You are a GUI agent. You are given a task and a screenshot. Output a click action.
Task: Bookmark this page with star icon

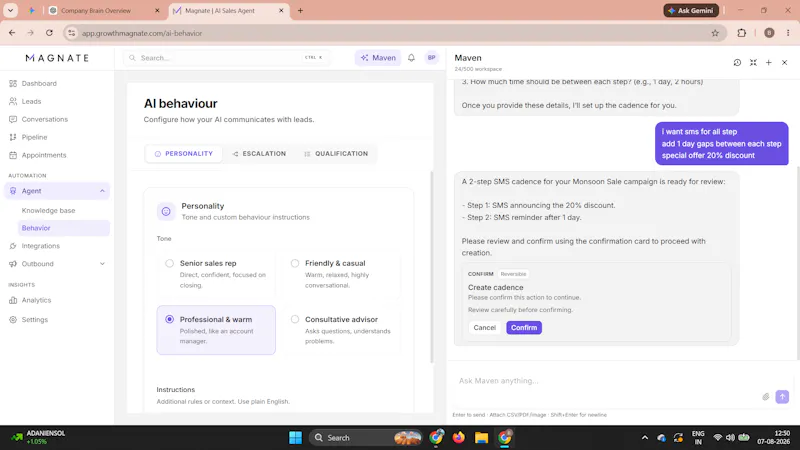[715, 33]
